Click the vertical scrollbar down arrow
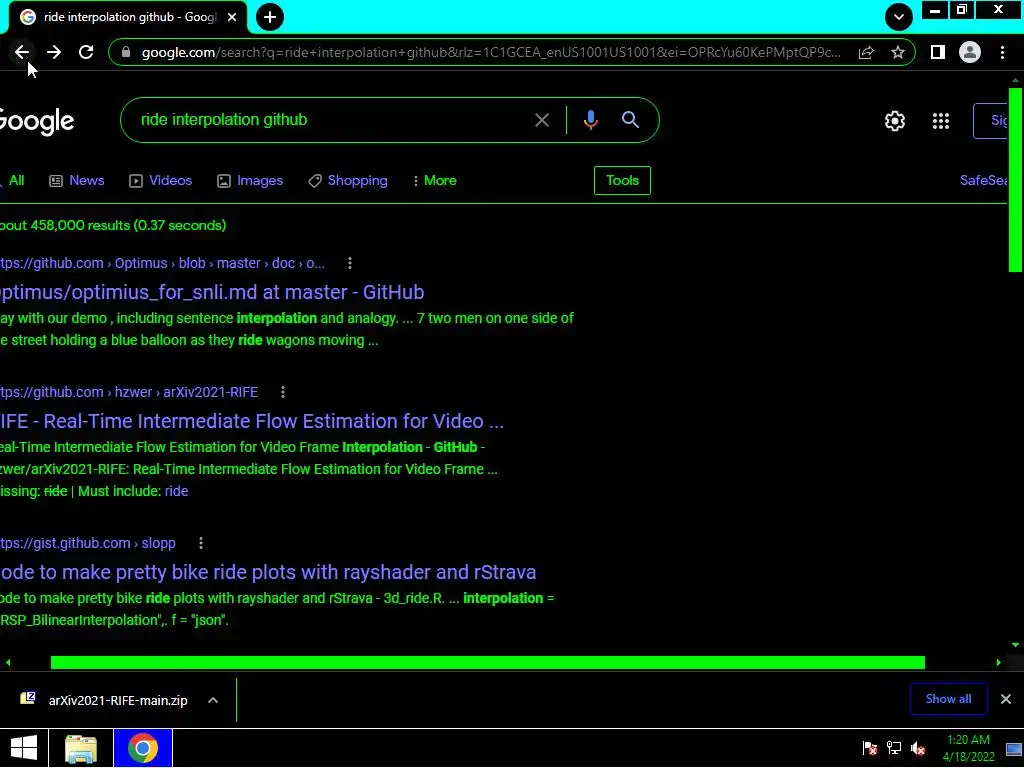Image resolution: width=1024 pixels, height=768 pixels. click(1015, 645)
